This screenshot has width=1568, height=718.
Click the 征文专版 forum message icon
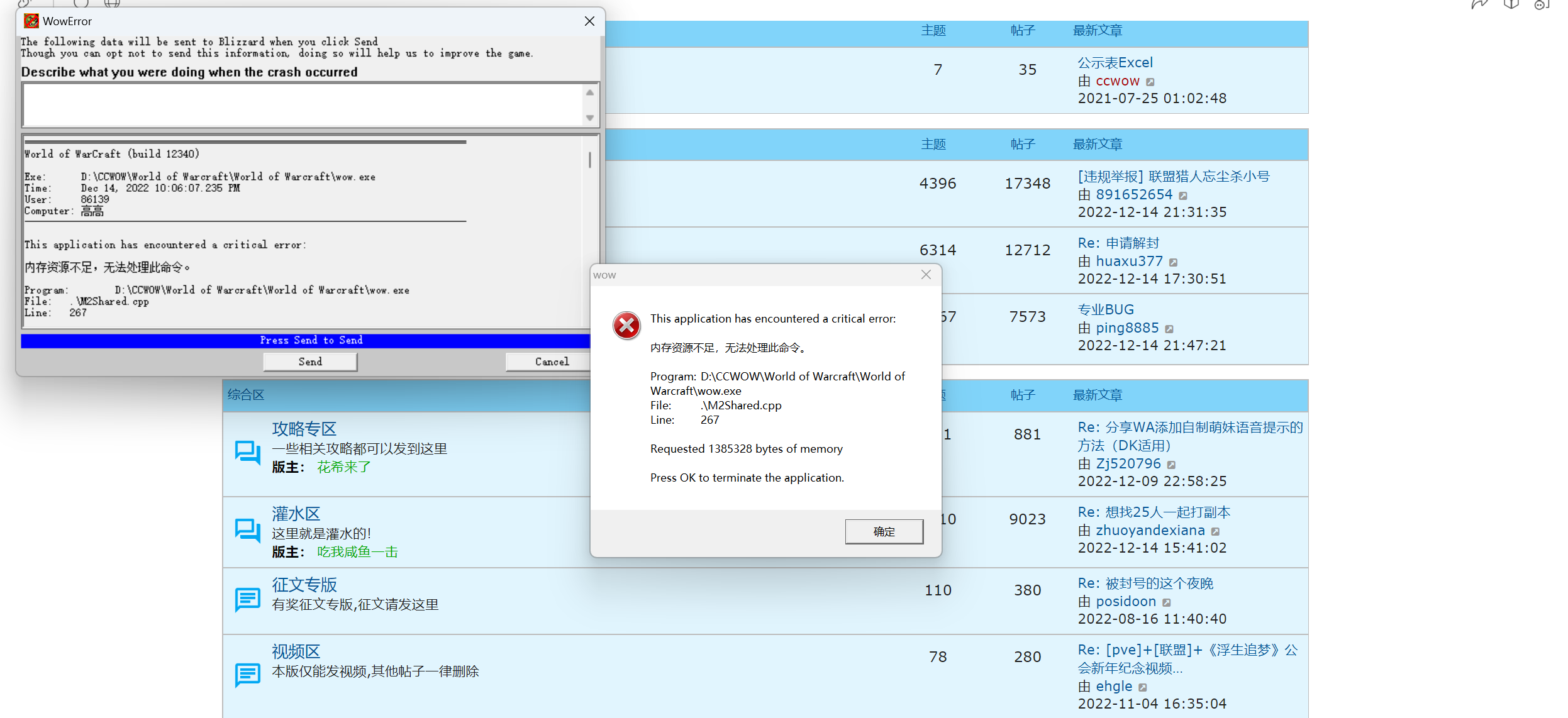point(247,599)
